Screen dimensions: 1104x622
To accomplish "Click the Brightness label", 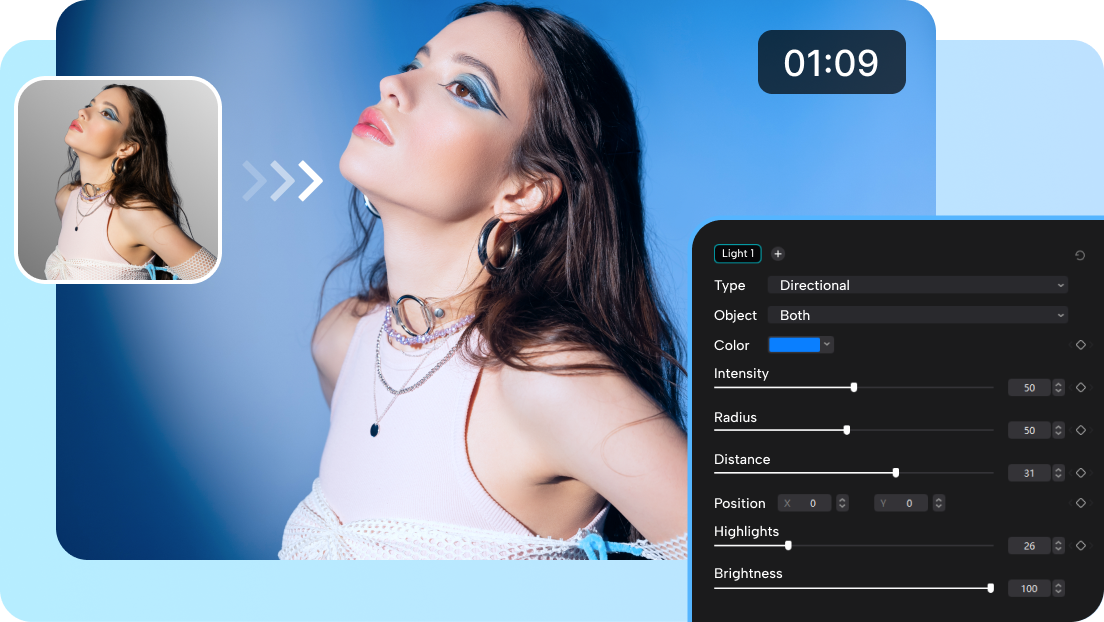I will tap(748, 573).
